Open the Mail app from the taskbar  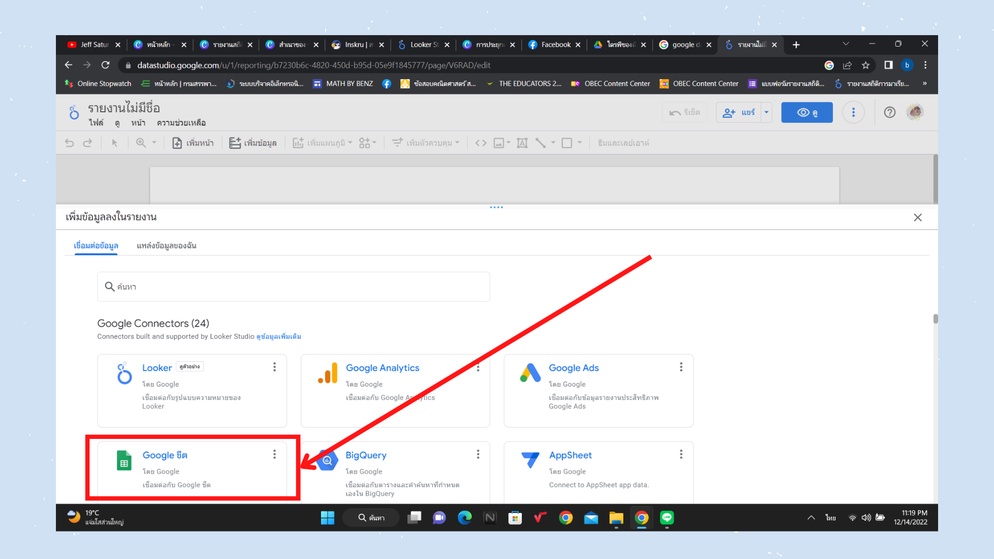591,518
